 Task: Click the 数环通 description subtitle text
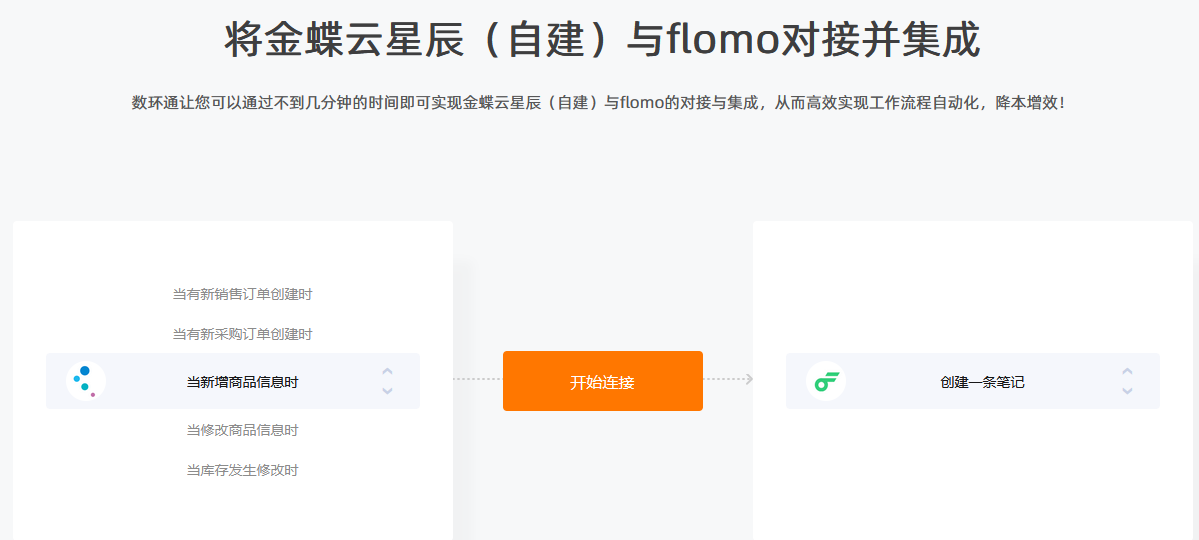[599, 103]
